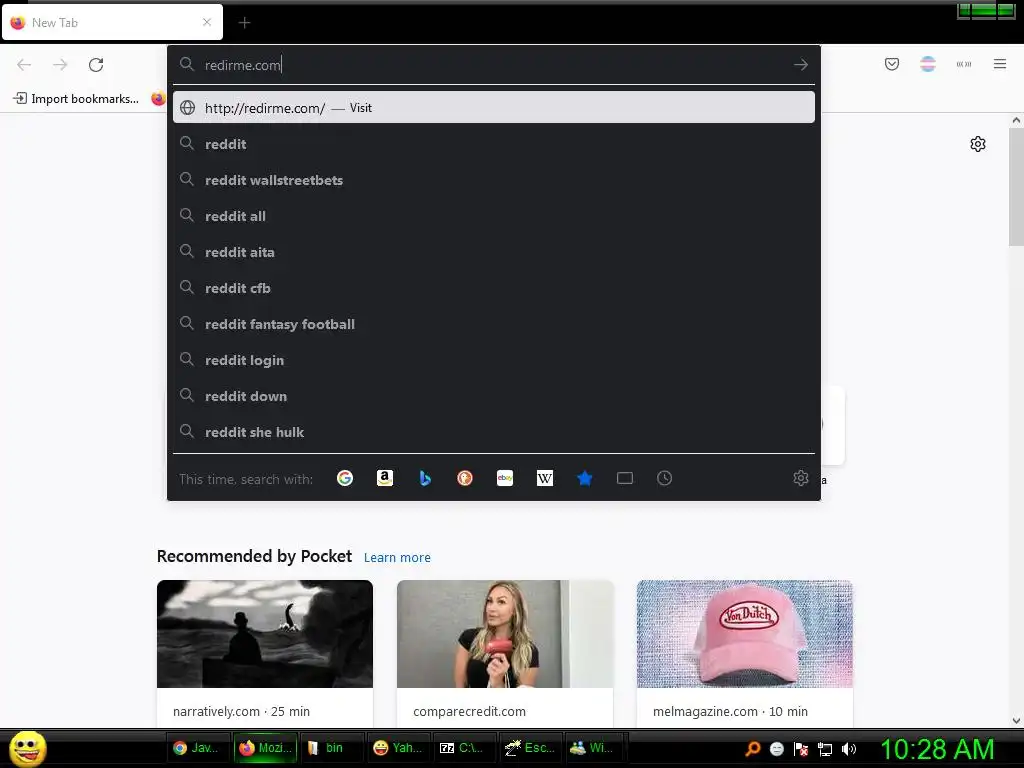This screenshot has height=768, width=1024.
Task: Click the melmagazine.com · 10 min text
Action: click(x=730, y=711)
